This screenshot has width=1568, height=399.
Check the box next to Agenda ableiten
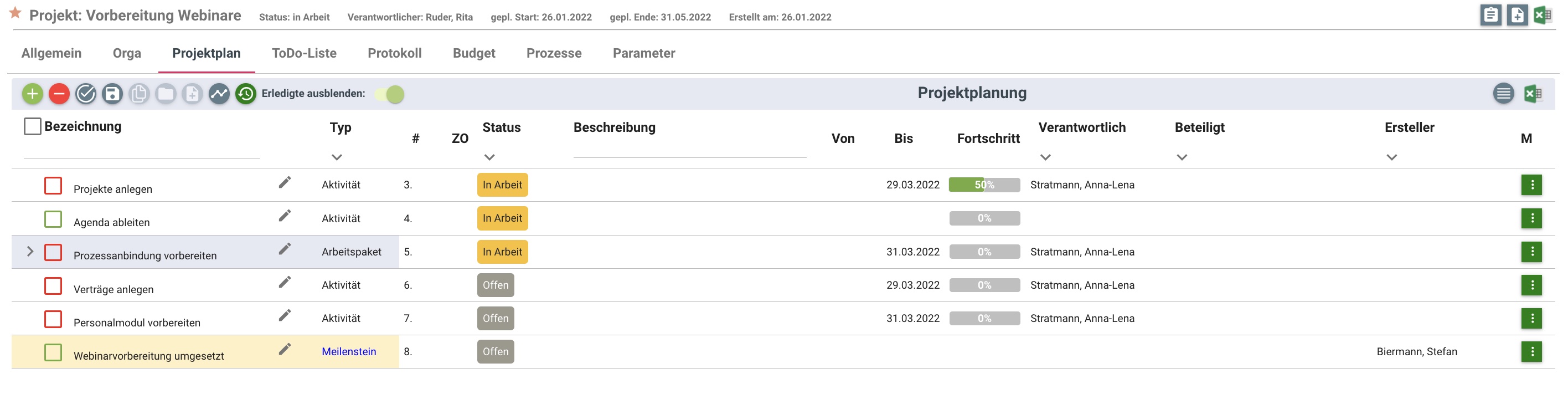pyautogui.click(x=54, y=219)
